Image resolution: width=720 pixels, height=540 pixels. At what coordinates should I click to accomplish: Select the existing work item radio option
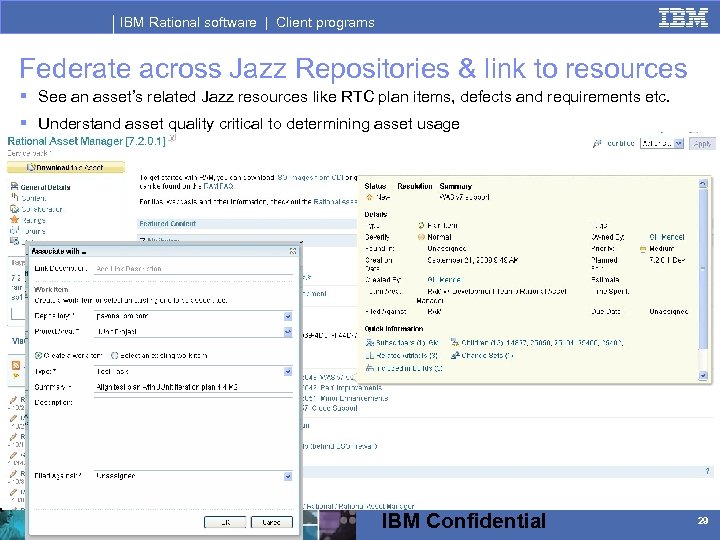[x=115, y=355]
